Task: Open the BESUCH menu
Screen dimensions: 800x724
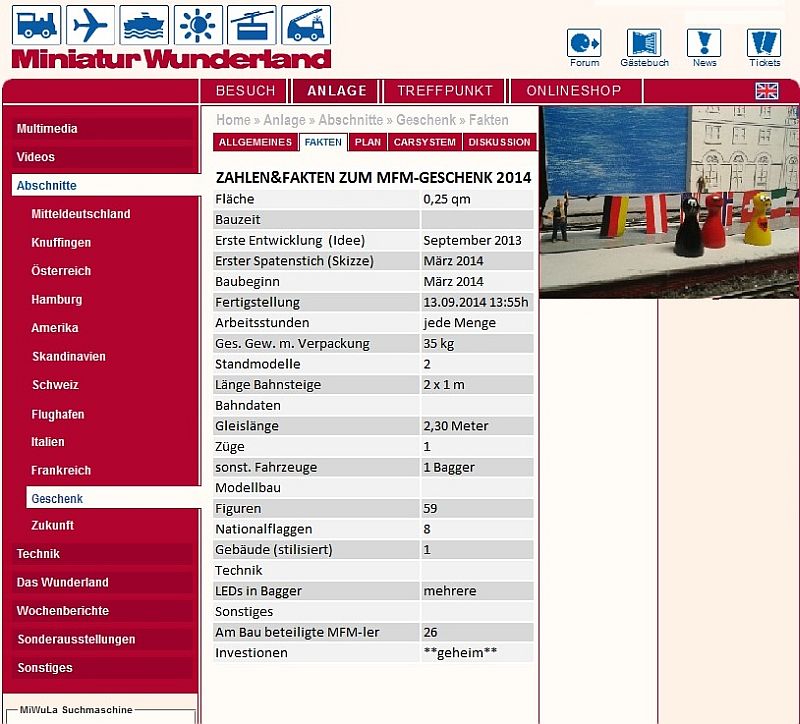Action: pyautogui.click(x=245, y=91)
